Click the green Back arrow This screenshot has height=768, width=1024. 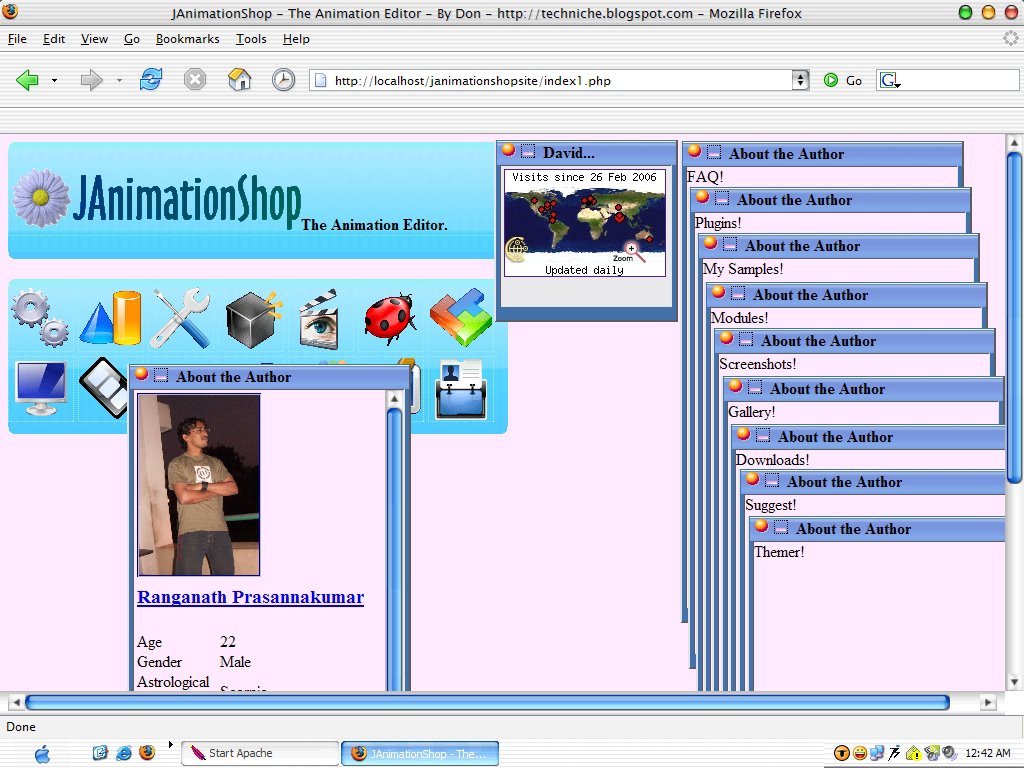pos(27,80)
